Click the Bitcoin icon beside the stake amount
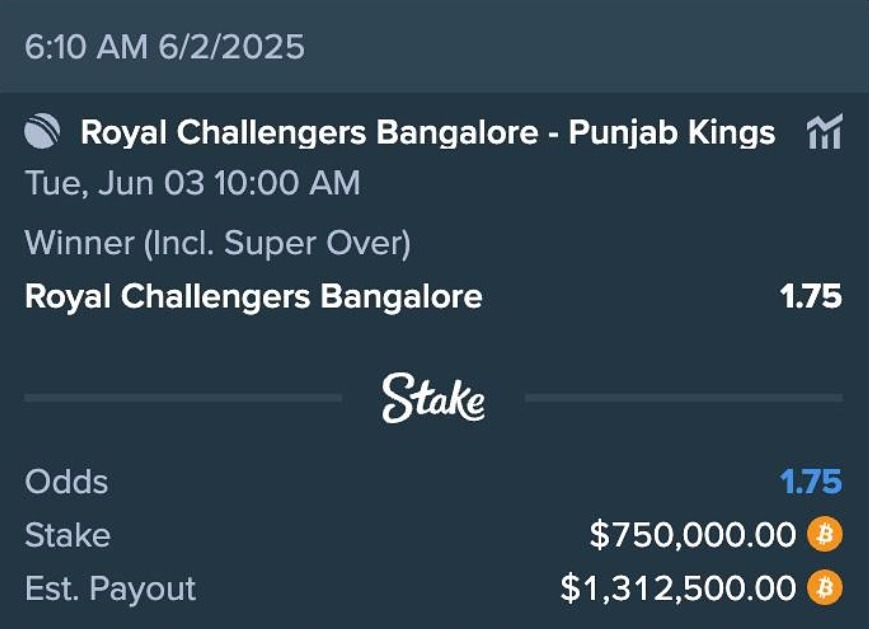 (x=825, y=535)
